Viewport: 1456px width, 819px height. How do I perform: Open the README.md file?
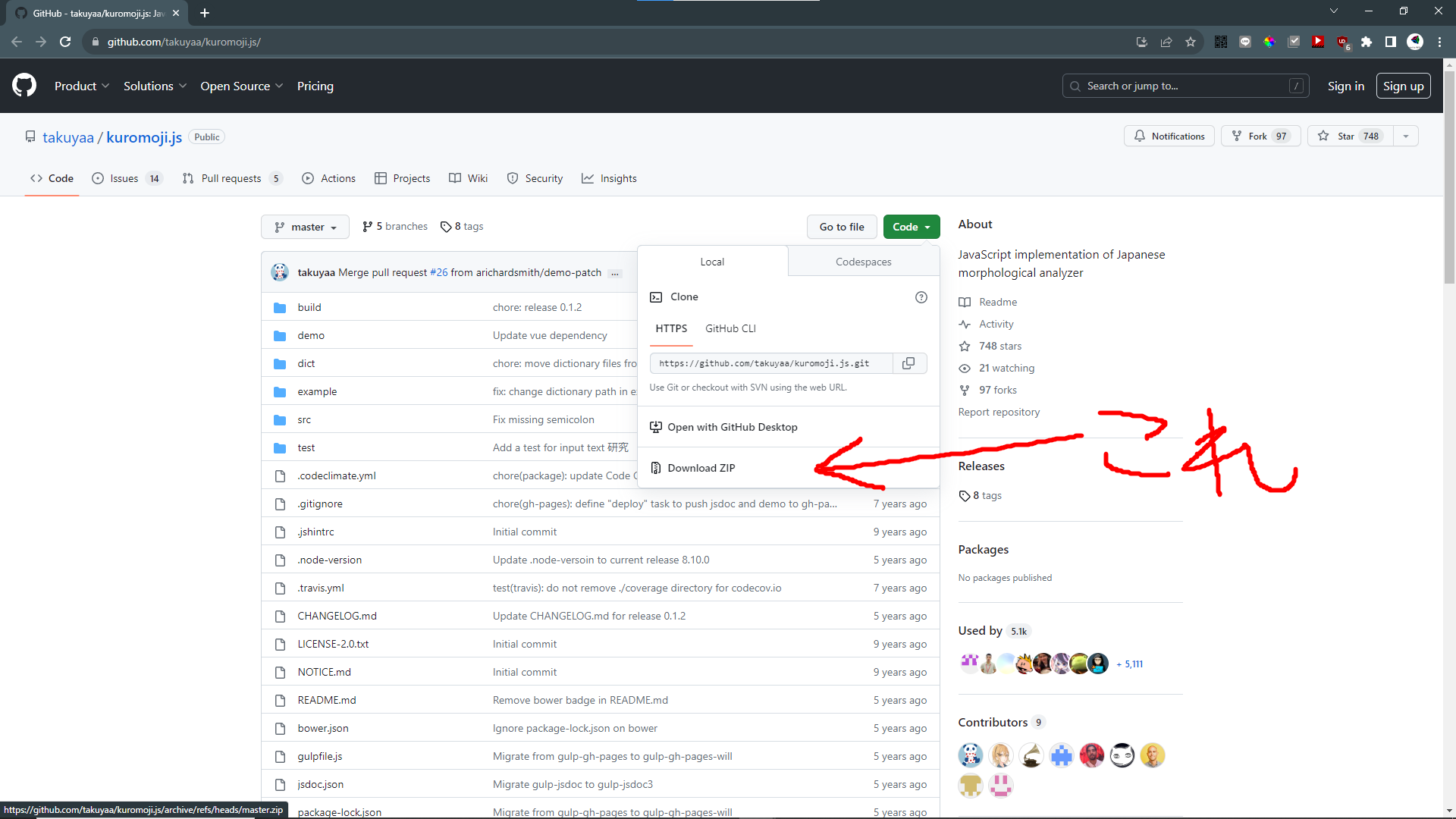click(x=326, y=699)
